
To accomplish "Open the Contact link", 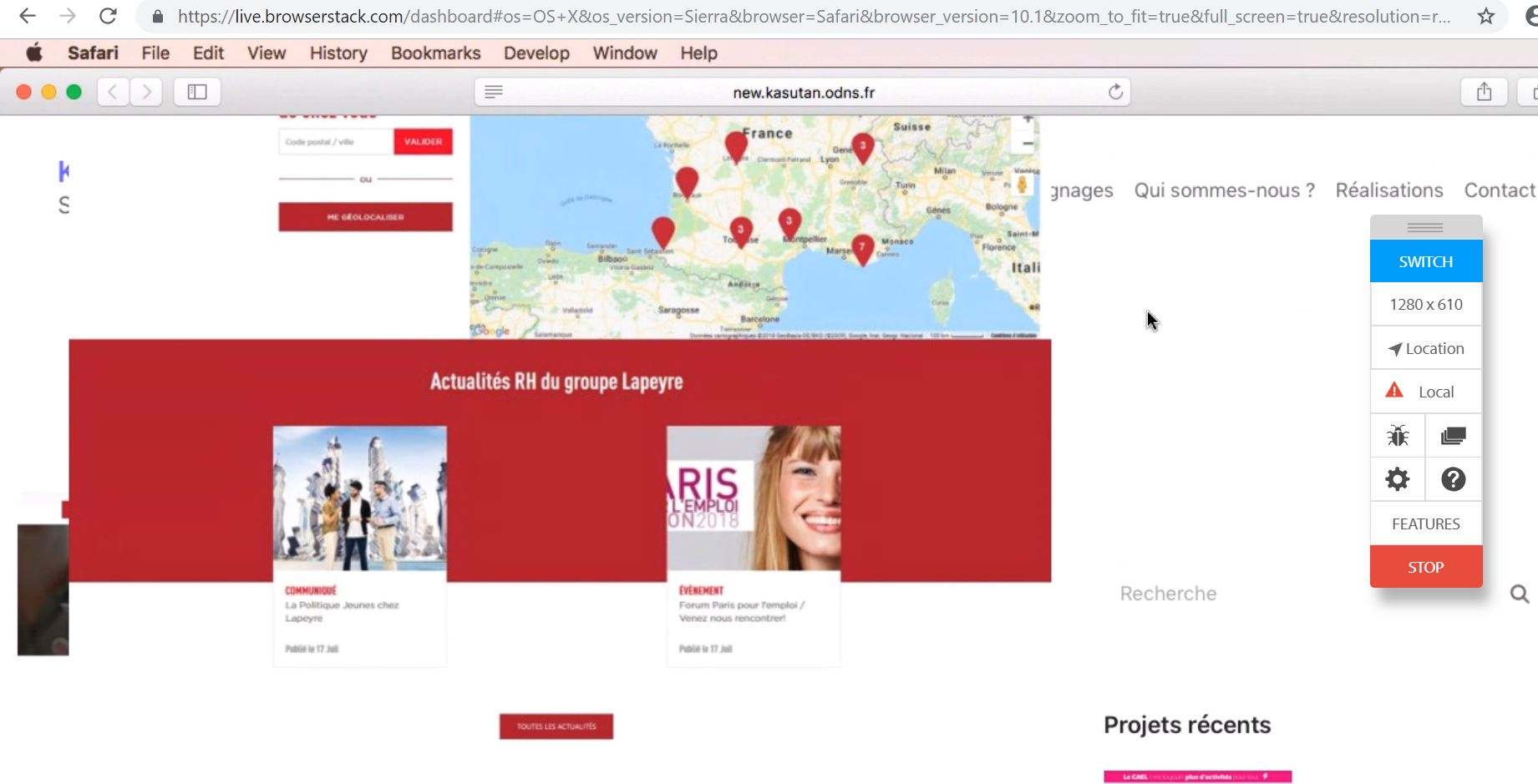I will point(1500,190).
